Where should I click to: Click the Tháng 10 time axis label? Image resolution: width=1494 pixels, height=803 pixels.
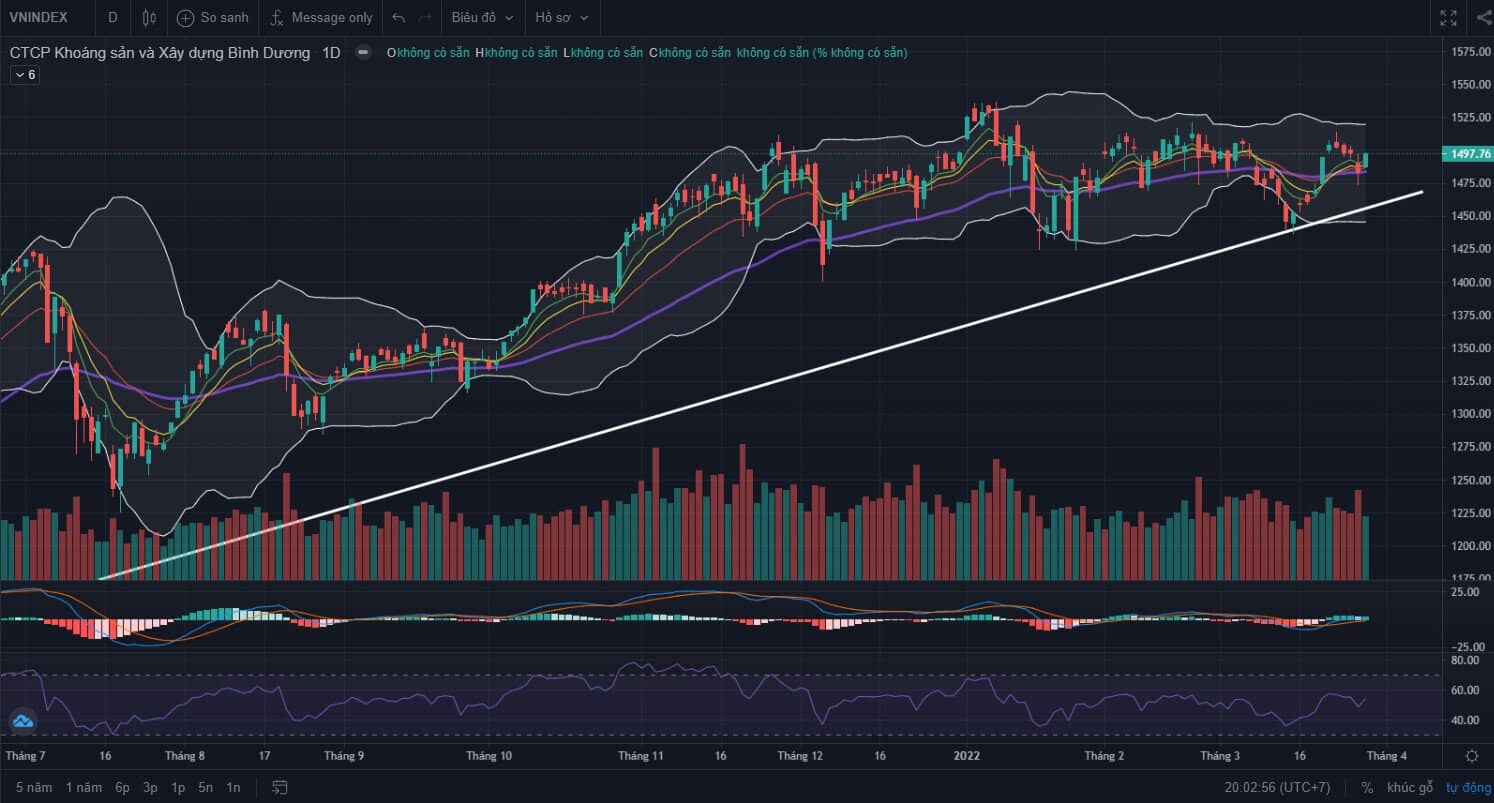[x=488, y=756]
